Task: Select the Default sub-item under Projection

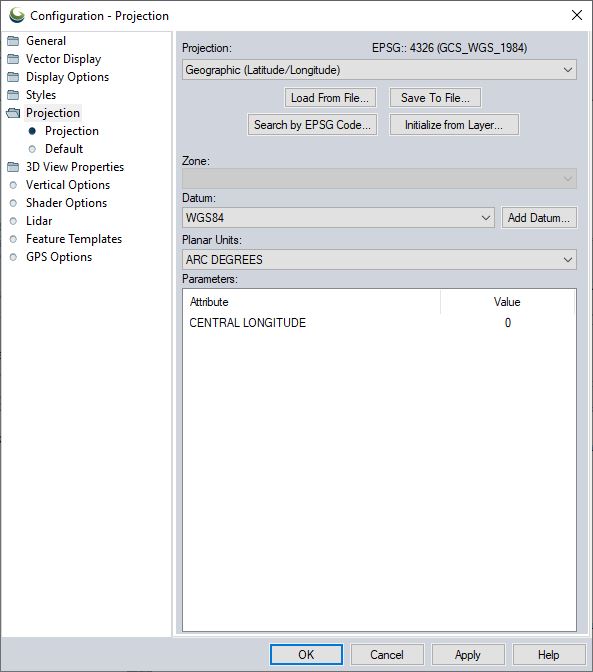Action: tap(64, 149)
